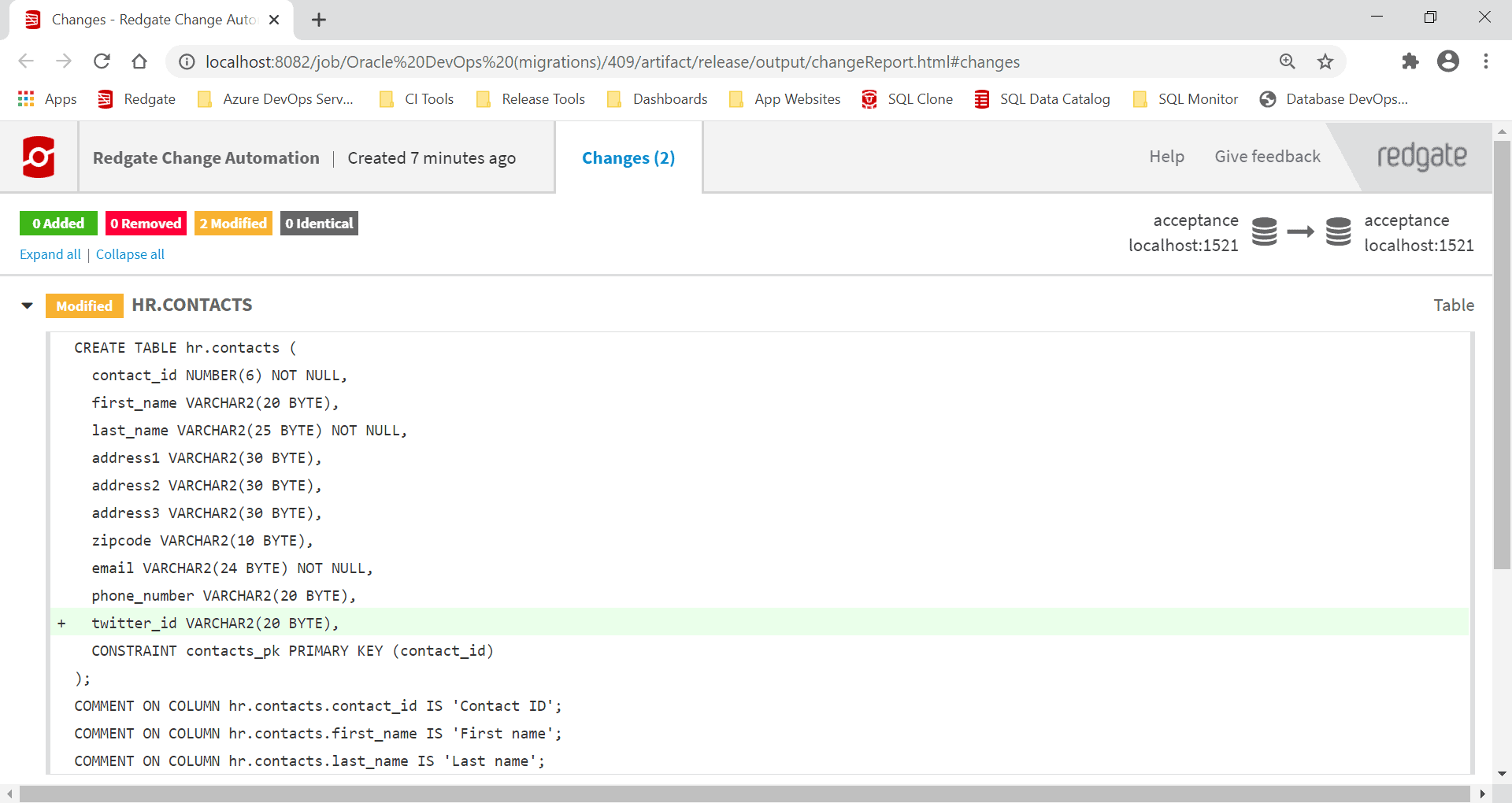
Task: Click the source database cylinder icon
Action: [1265, 232]
